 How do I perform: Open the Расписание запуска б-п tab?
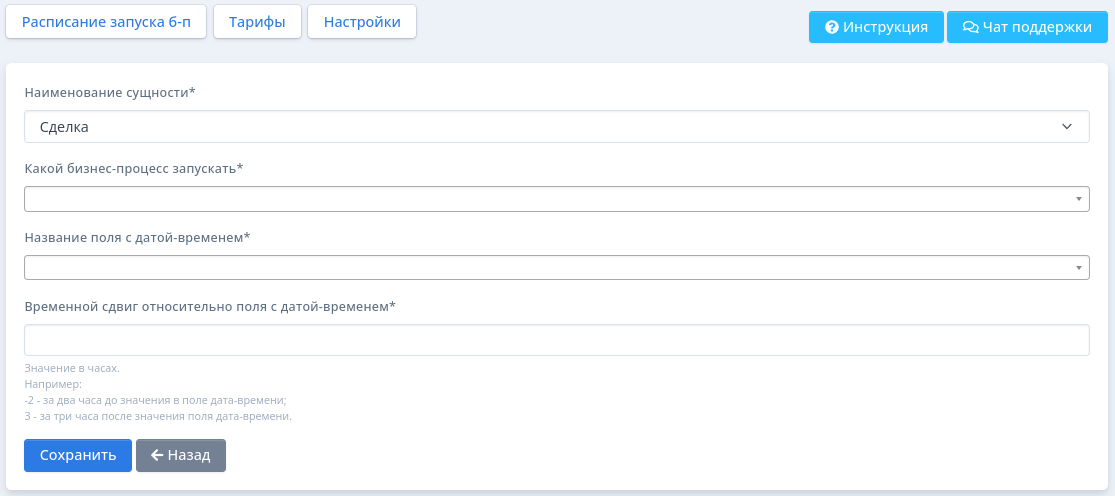[x=106, y=22]
